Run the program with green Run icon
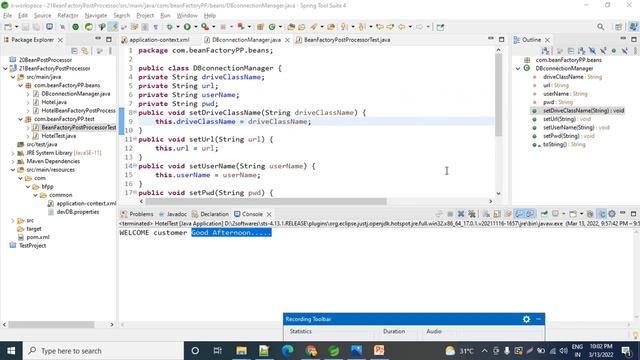The image size is (640, 360). click(x=187, y=27)
